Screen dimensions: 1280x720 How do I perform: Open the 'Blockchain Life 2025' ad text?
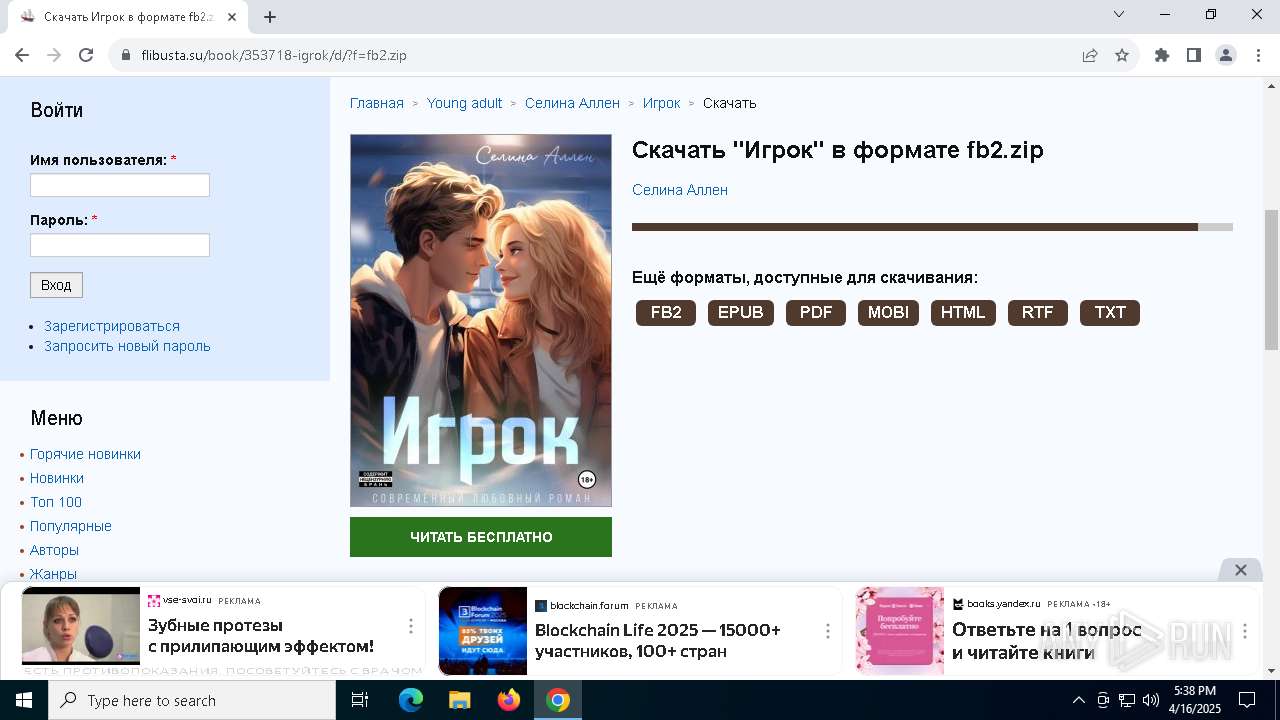click(658, 641)
